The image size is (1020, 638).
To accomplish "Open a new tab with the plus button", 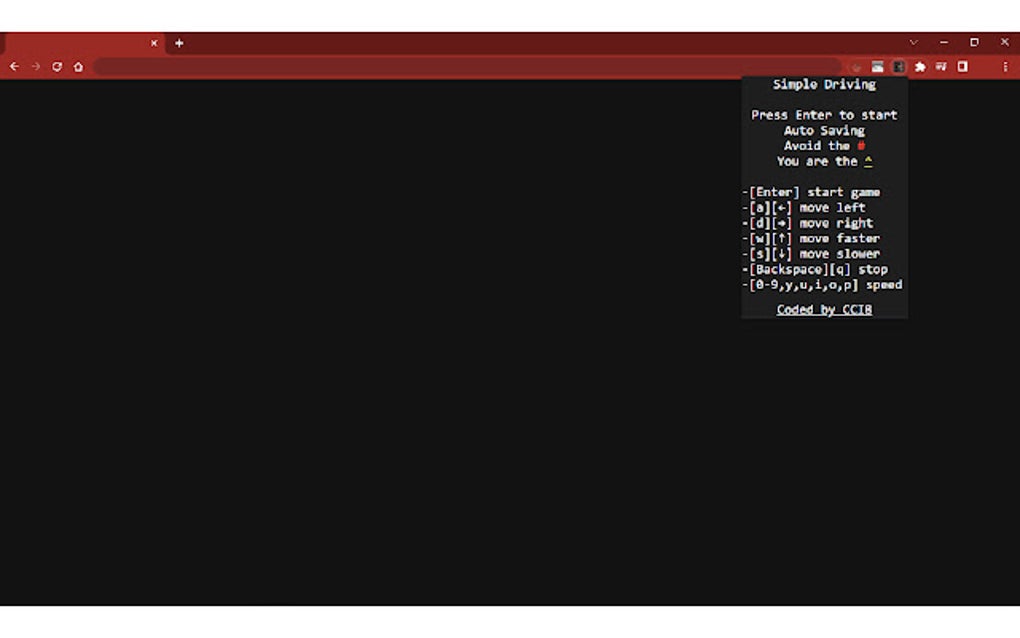I will [x=178, y=42].
